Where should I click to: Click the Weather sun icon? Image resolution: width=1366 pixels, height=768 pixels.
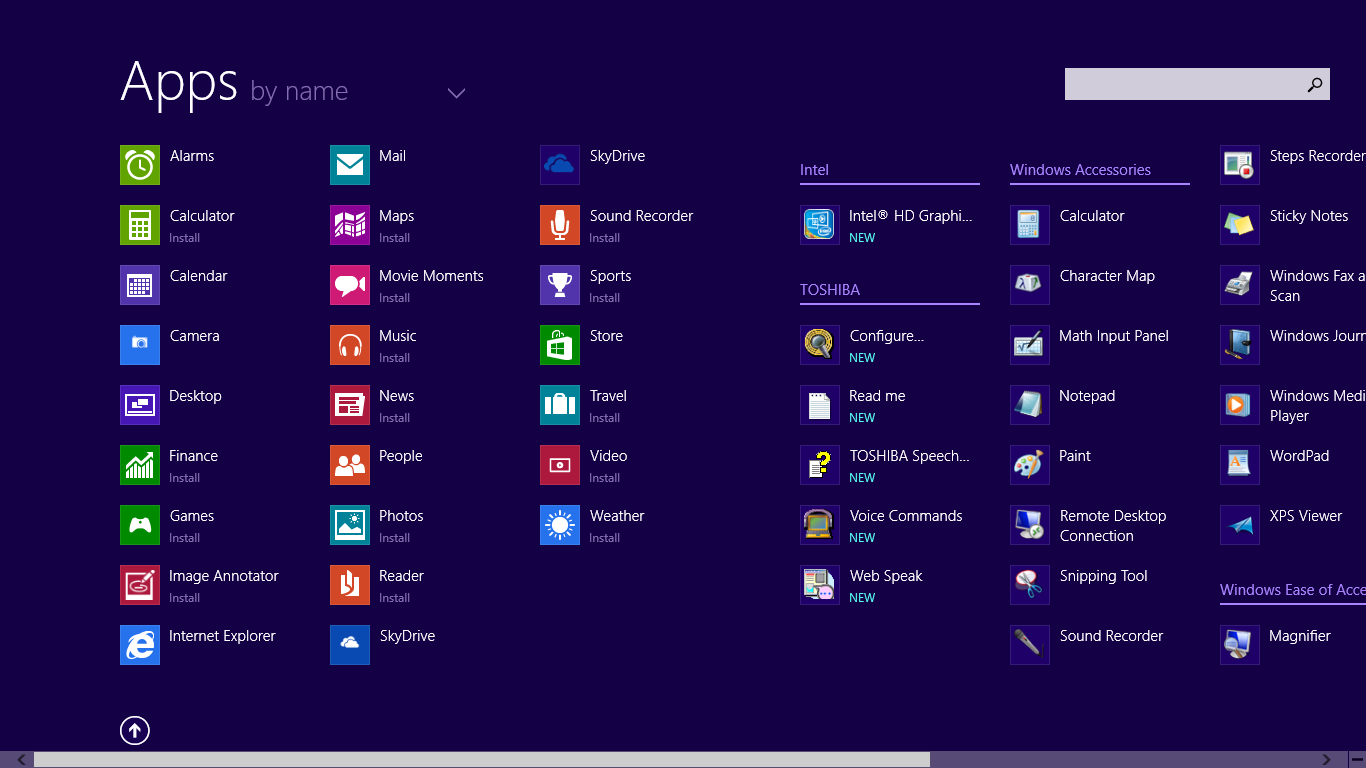pos(560,525)
